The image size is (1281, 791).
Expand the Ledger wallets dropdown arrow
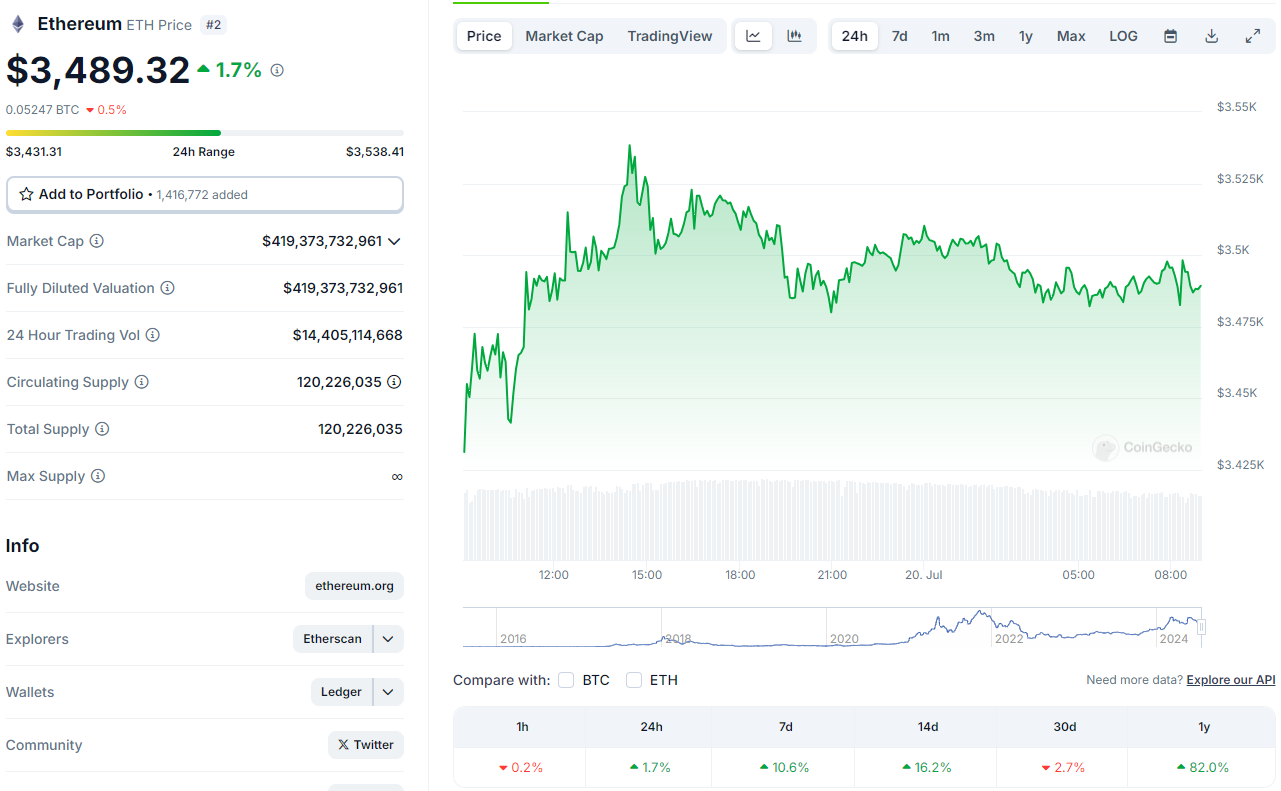click(x=389, y=692)
